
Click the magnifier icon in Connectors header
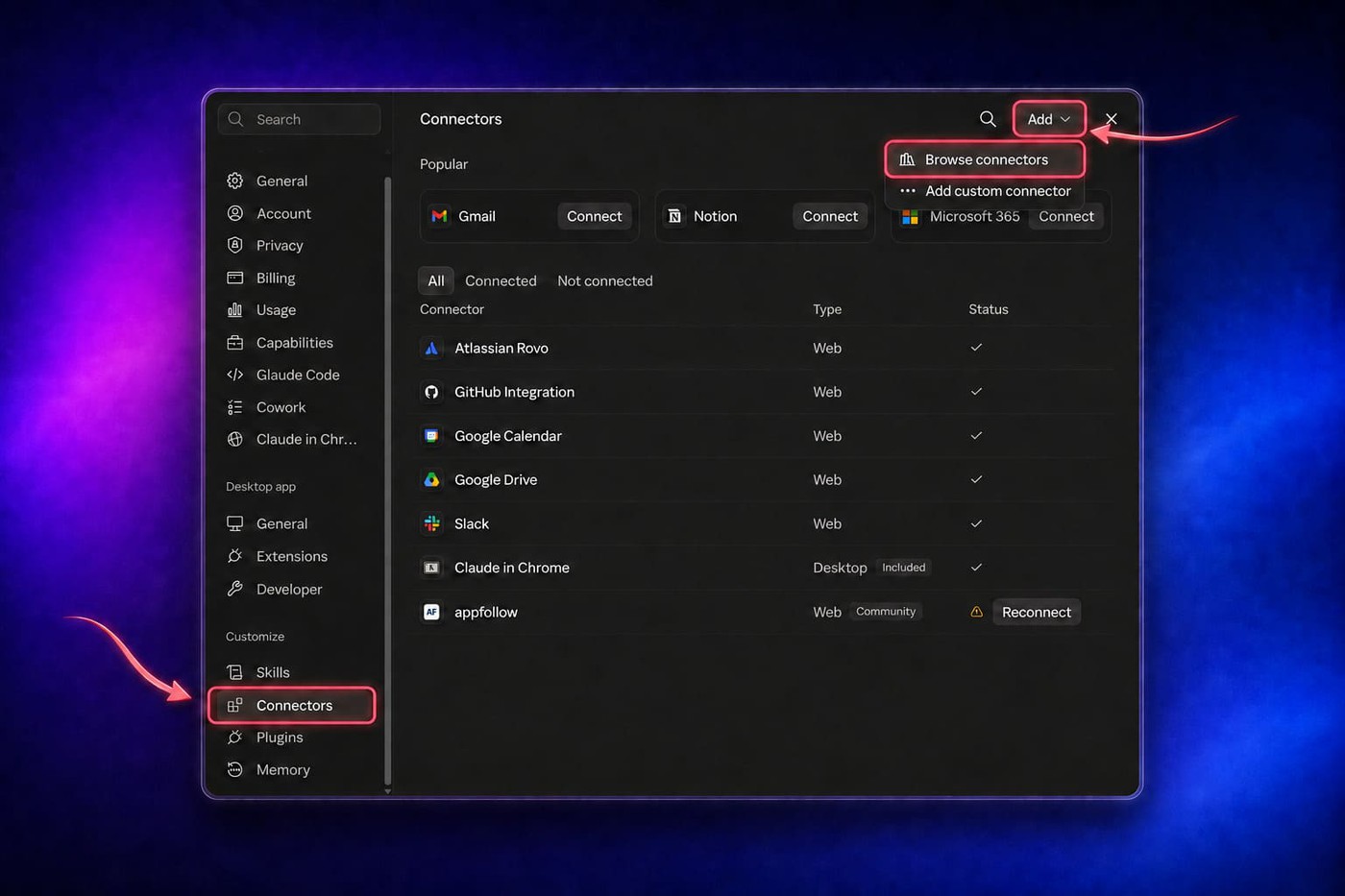point(988,119)
